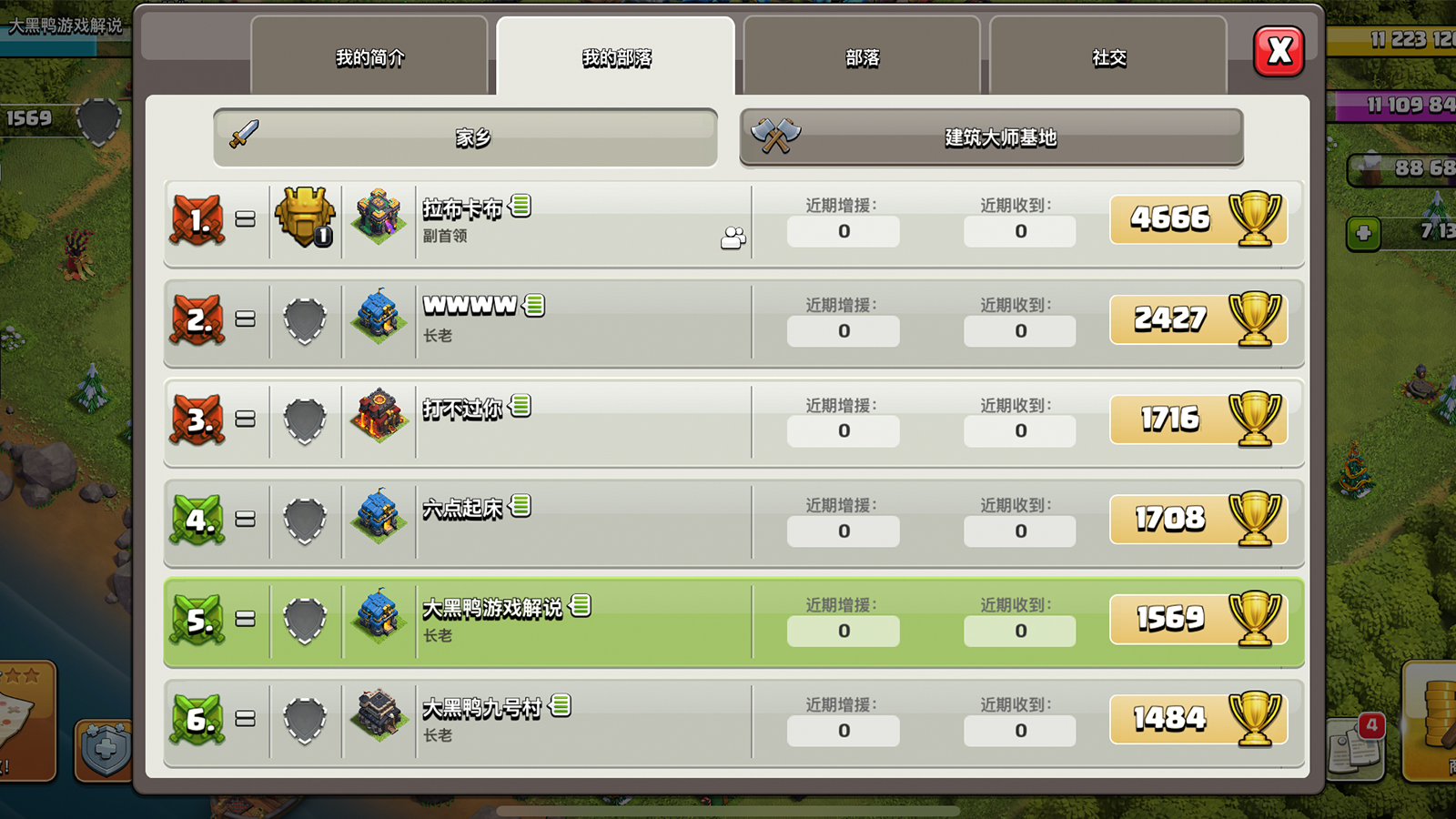Click the unranked shield of 六点起床
This screenshot has width=1456, height=819.
(x=305, y=521)
